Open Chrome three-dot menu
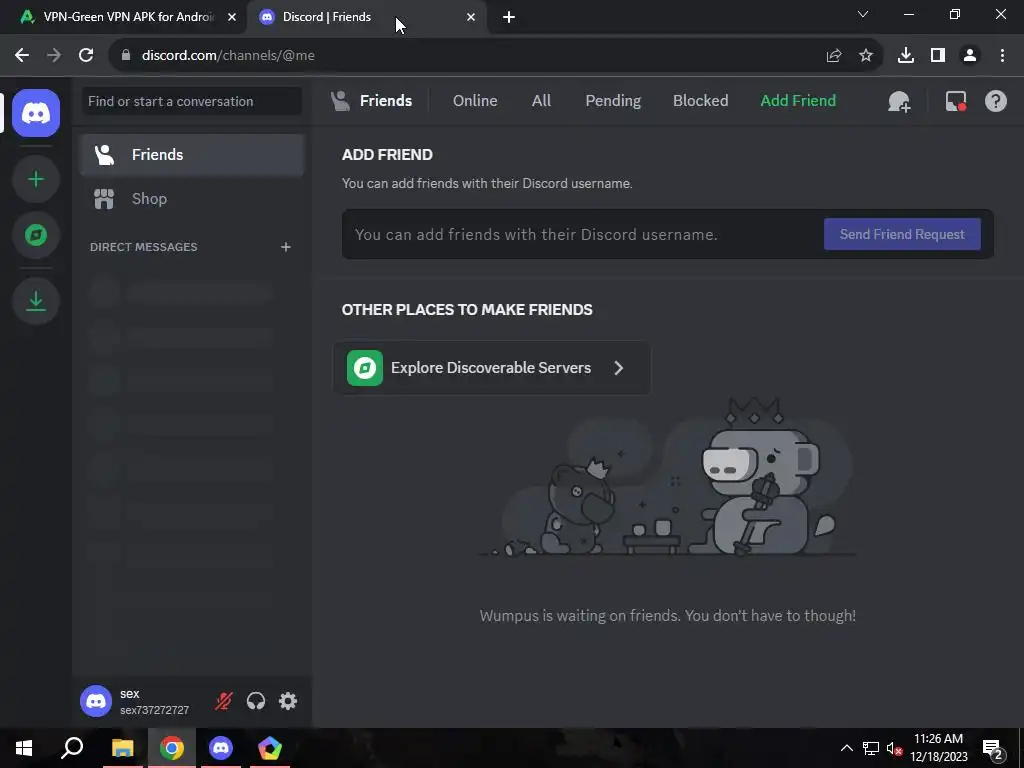Screen dimensions: 1024x768 tap(1002, 56)
